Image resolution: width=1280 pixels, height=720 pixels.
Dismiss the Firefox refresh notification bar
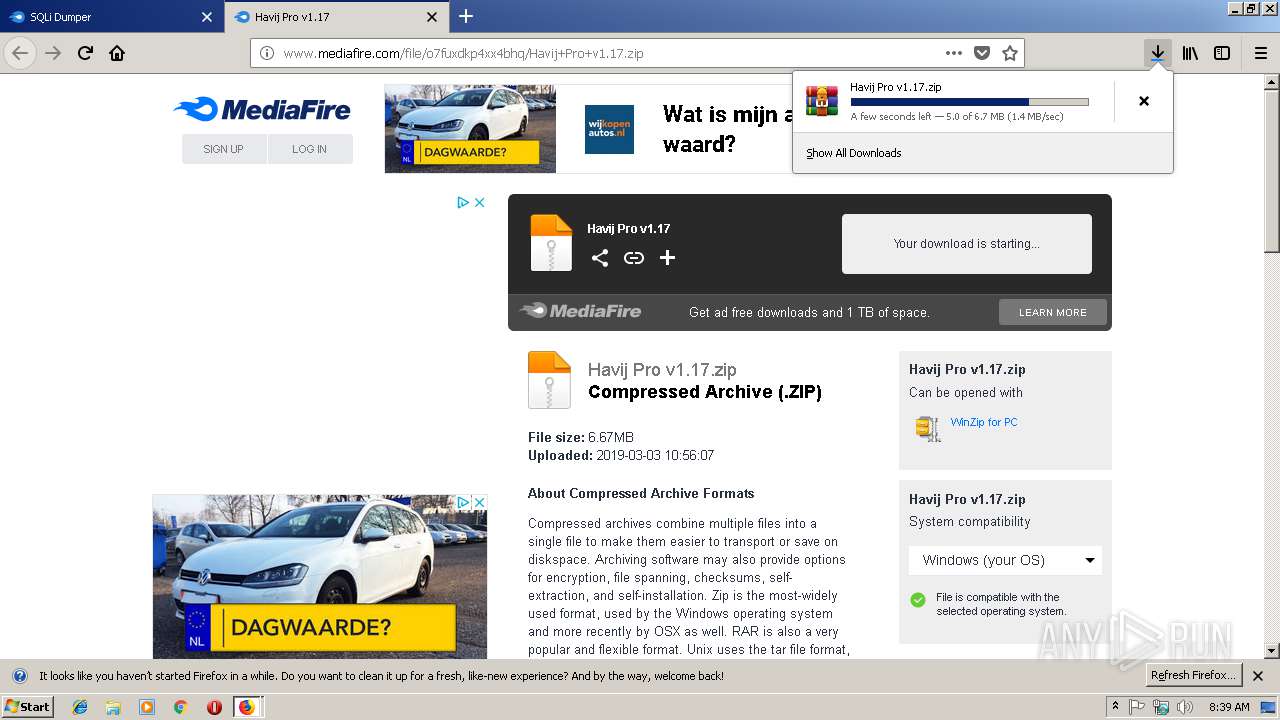coord(1258,676)
